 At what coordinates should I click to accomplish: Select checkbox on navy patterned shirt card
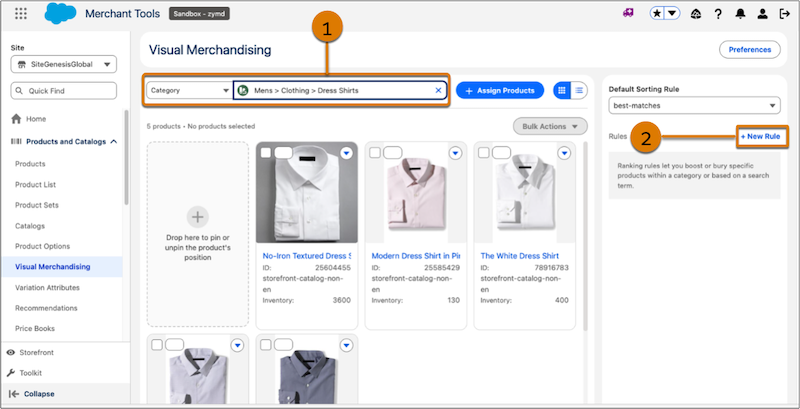[266, 345]
